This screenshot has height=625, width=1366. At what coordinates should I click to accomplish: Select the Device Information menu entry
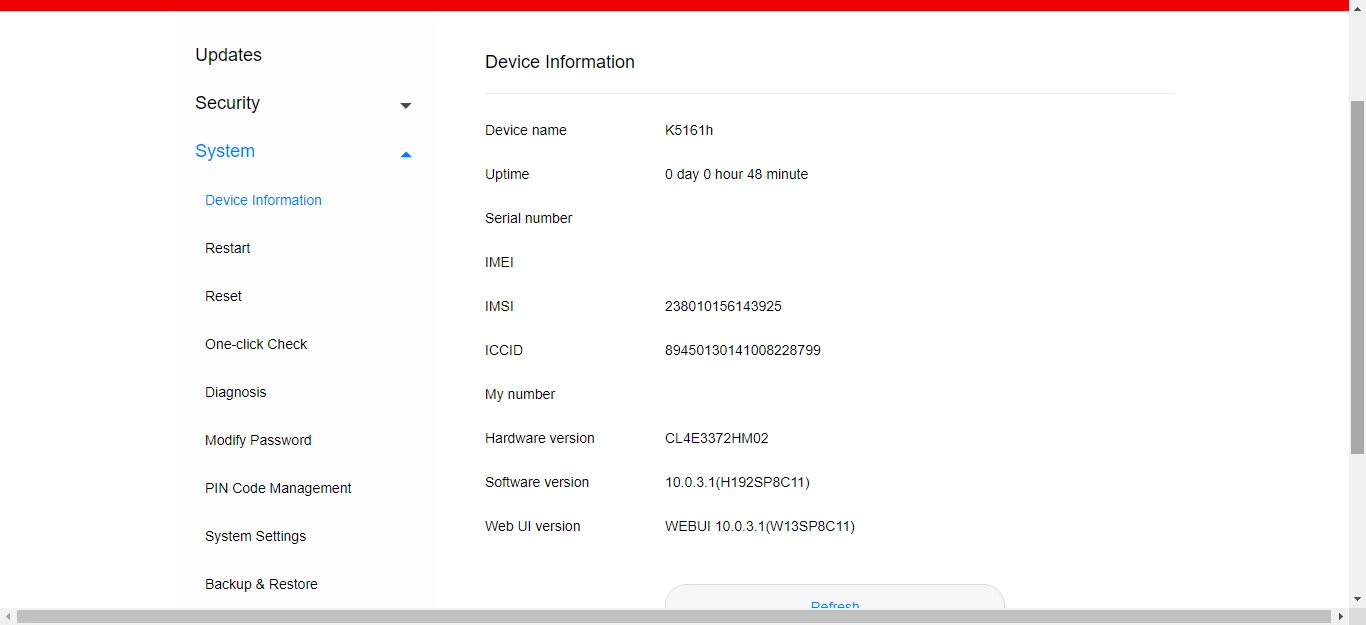coord(263,200)
